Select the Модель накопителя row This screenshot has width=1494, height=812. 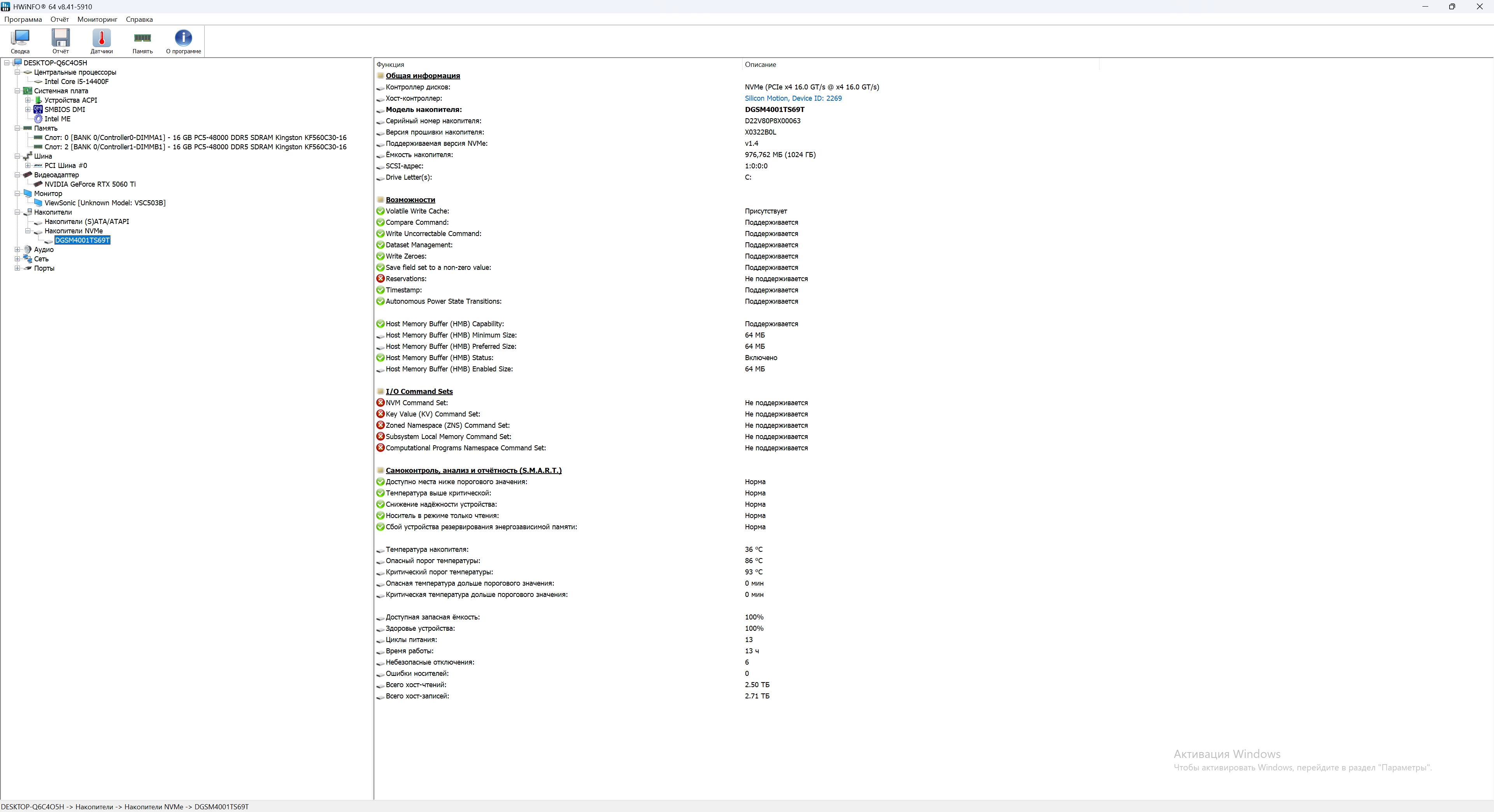pos(423,110)
